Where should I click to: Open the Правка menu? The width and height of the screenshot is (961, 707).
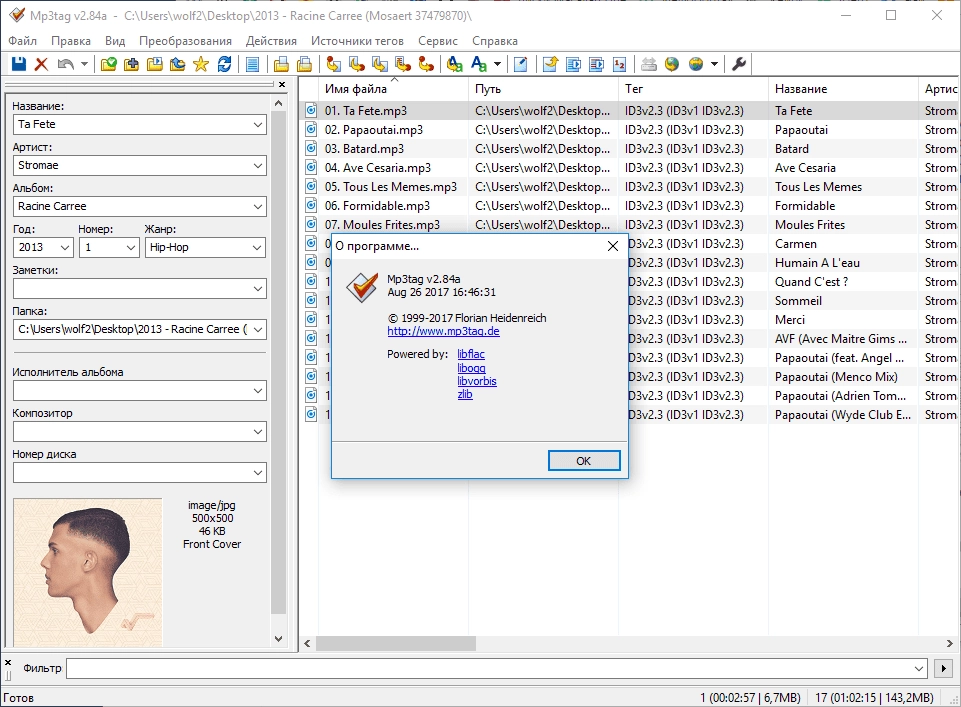coord(71,41)
